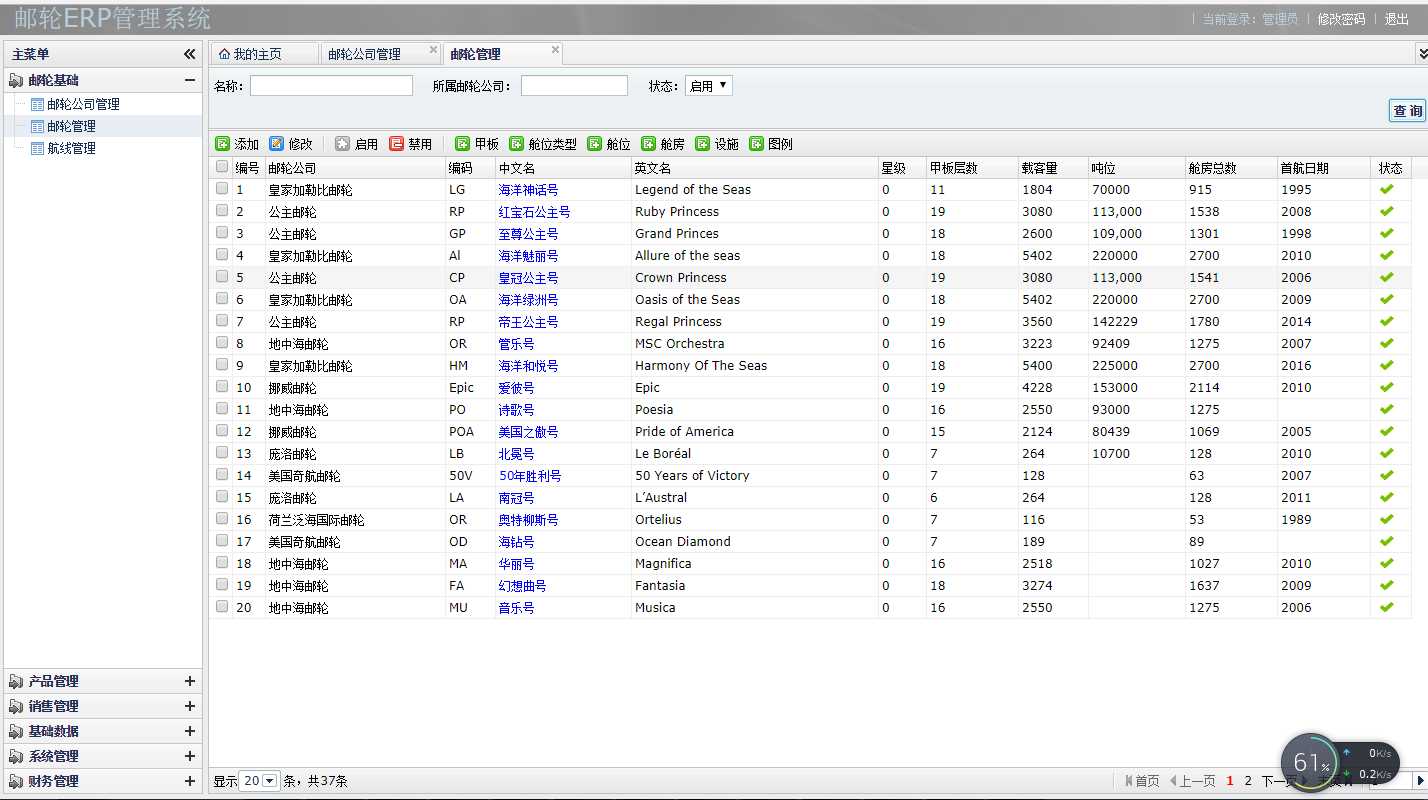This screenshot has width=1428, height=800.
Task: Expand the 财务管理 section via plus sign
Action: point(190,781)
